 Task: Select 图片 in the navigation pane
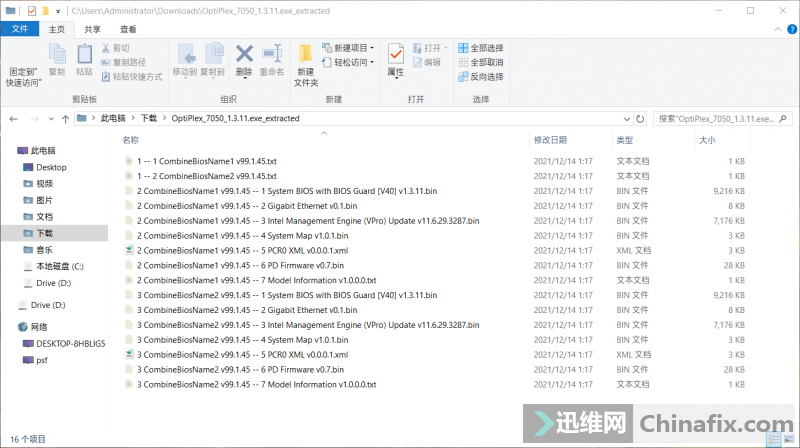tap(44, 201)
